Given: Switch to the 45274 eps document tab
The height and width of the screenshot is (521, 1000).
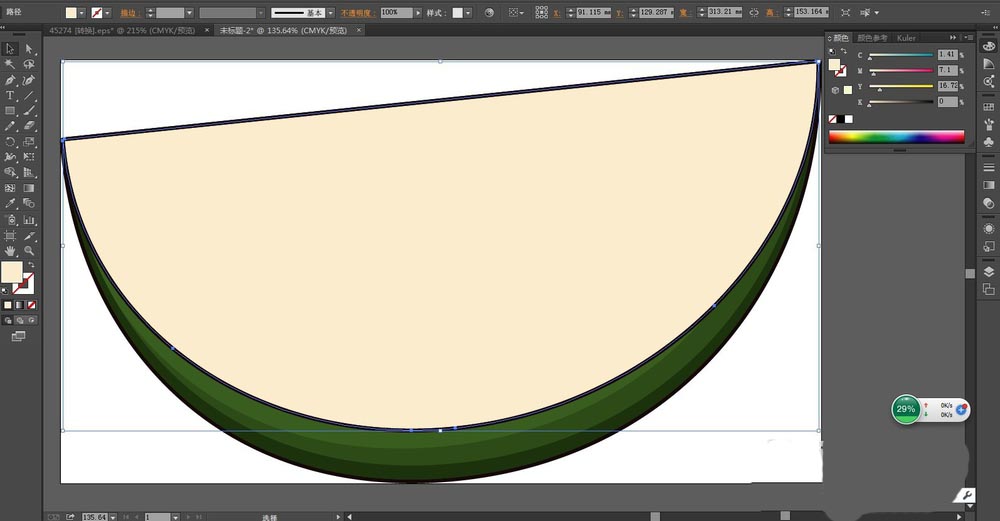Looking at the screenshot, I should (x=122, y=30).
